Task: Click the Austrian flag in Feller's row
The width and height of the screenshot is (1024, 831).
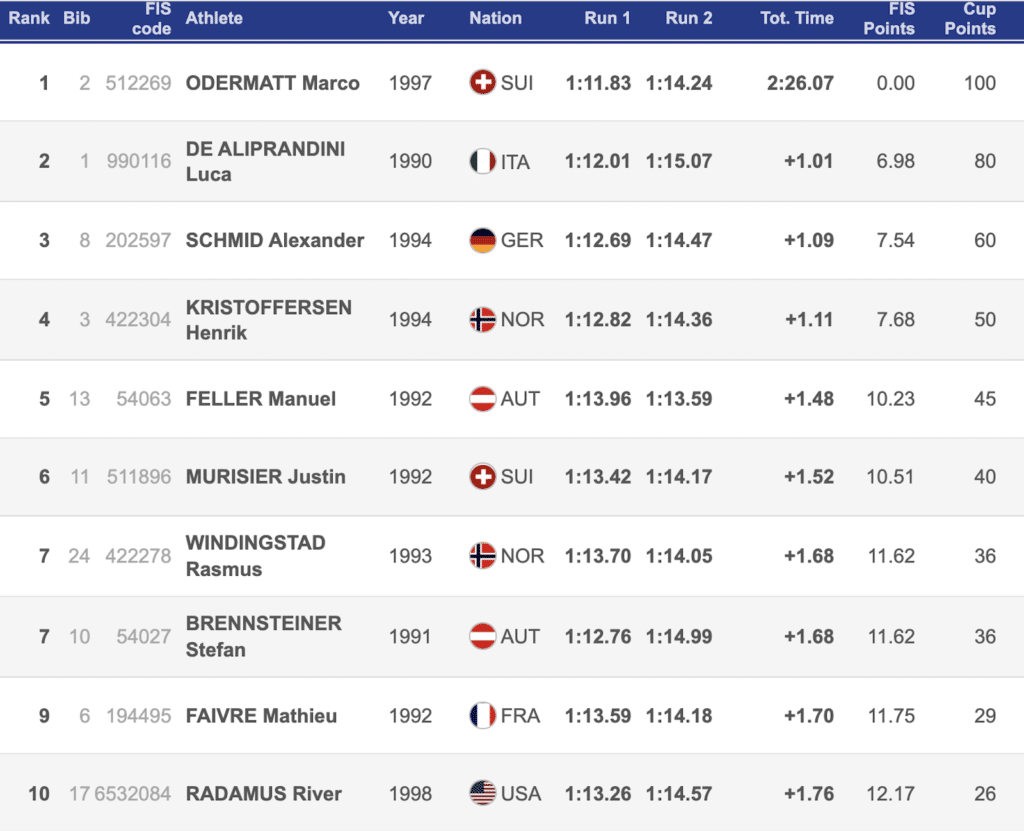Action: point(483,398)
